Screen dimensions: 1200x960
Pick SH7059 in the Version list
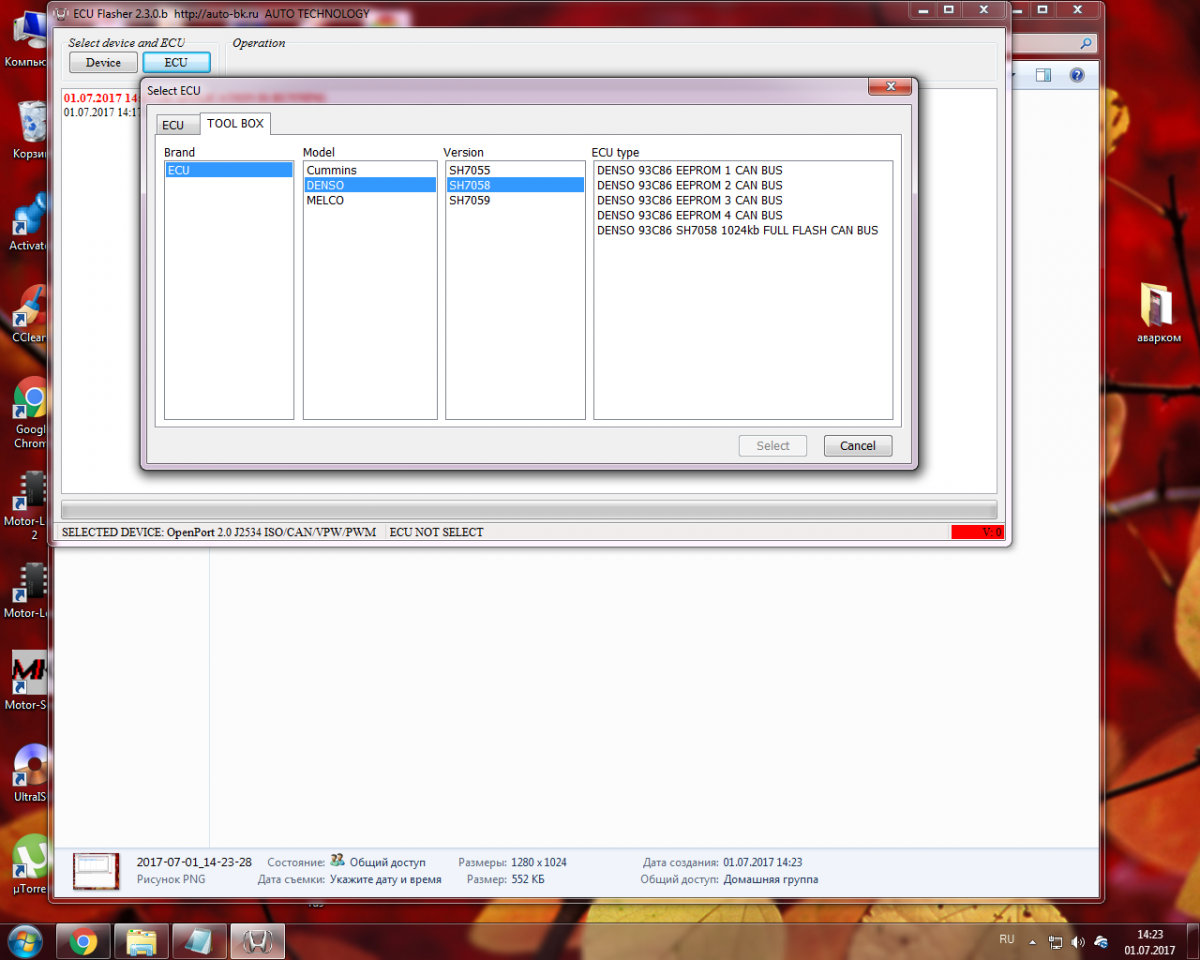pyautogui.click(x=515, y=200)
